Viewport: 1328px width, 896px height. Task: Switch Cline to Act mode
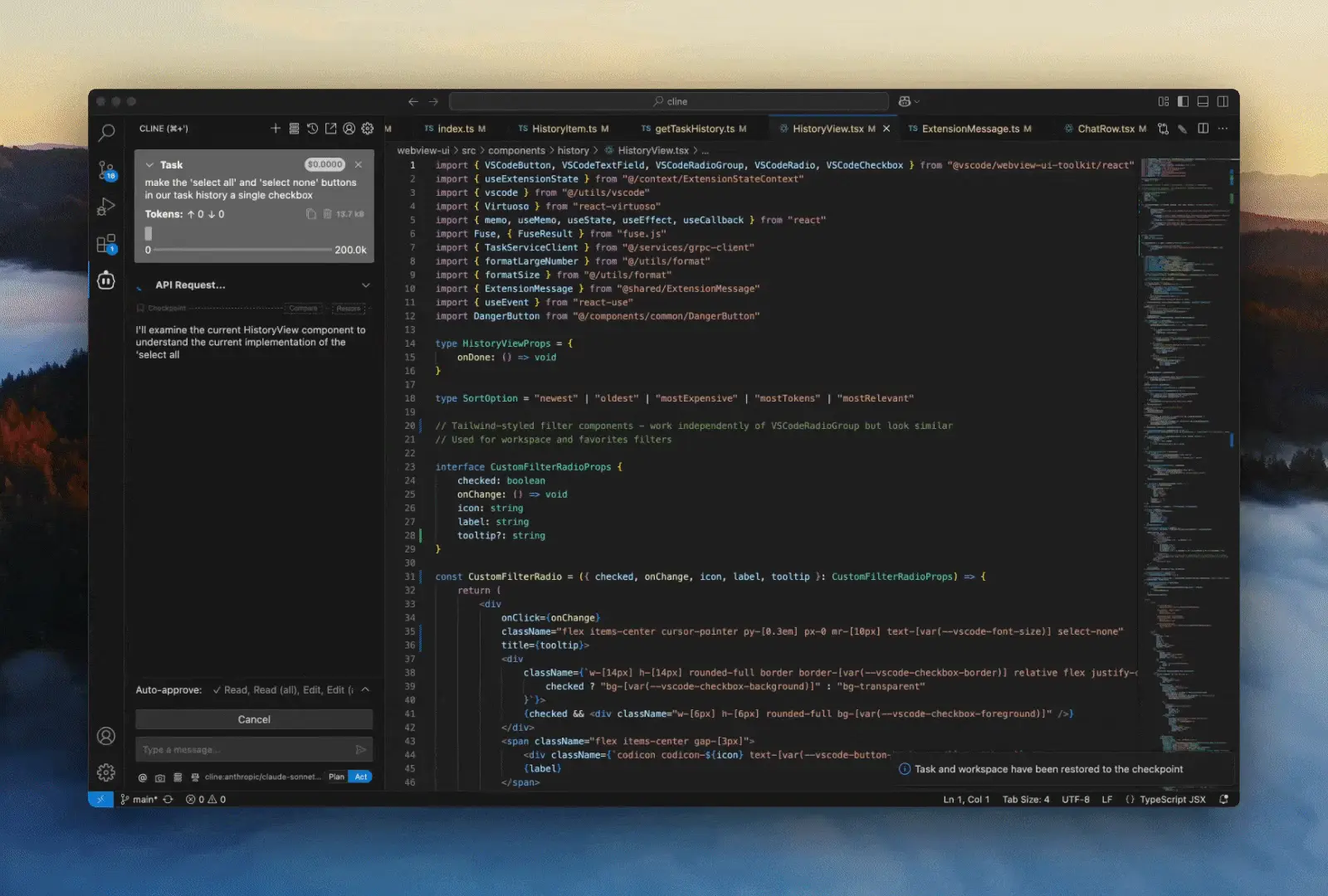[361, 777]
